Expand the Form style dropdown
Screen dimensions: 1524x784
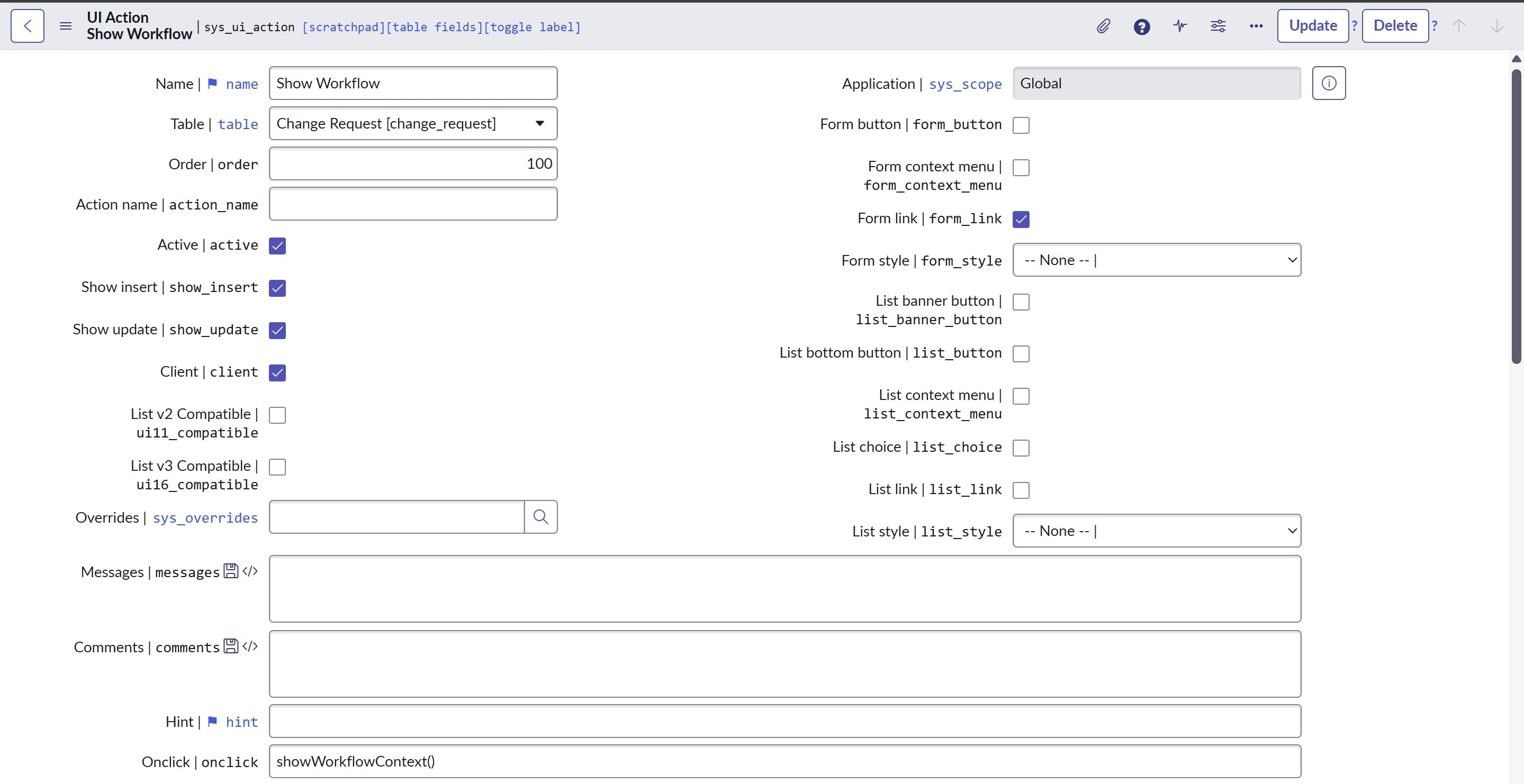(x=1156, y=260)
